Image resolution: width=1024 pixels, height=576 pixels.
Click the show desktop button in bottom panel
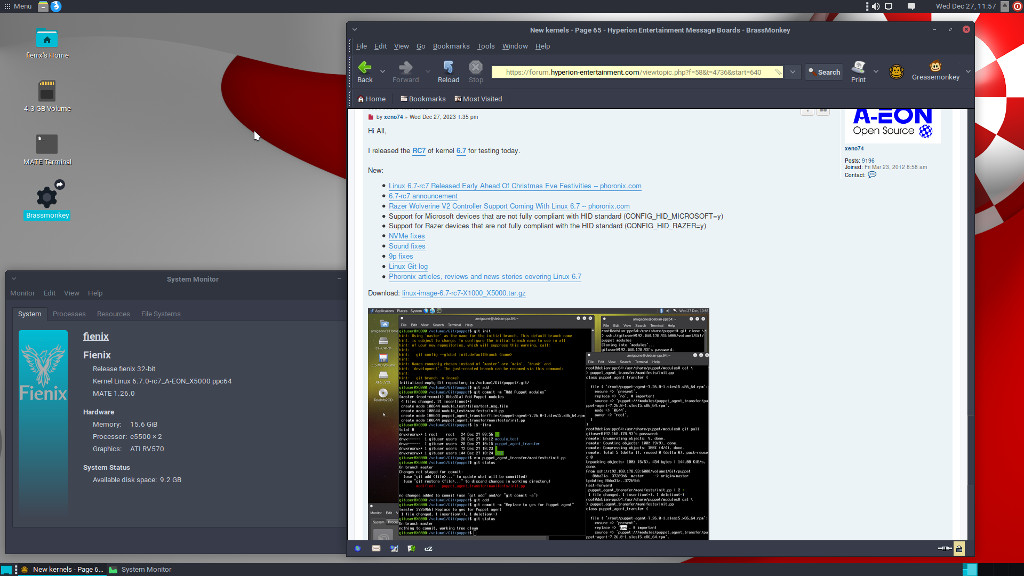coord(7,570)
